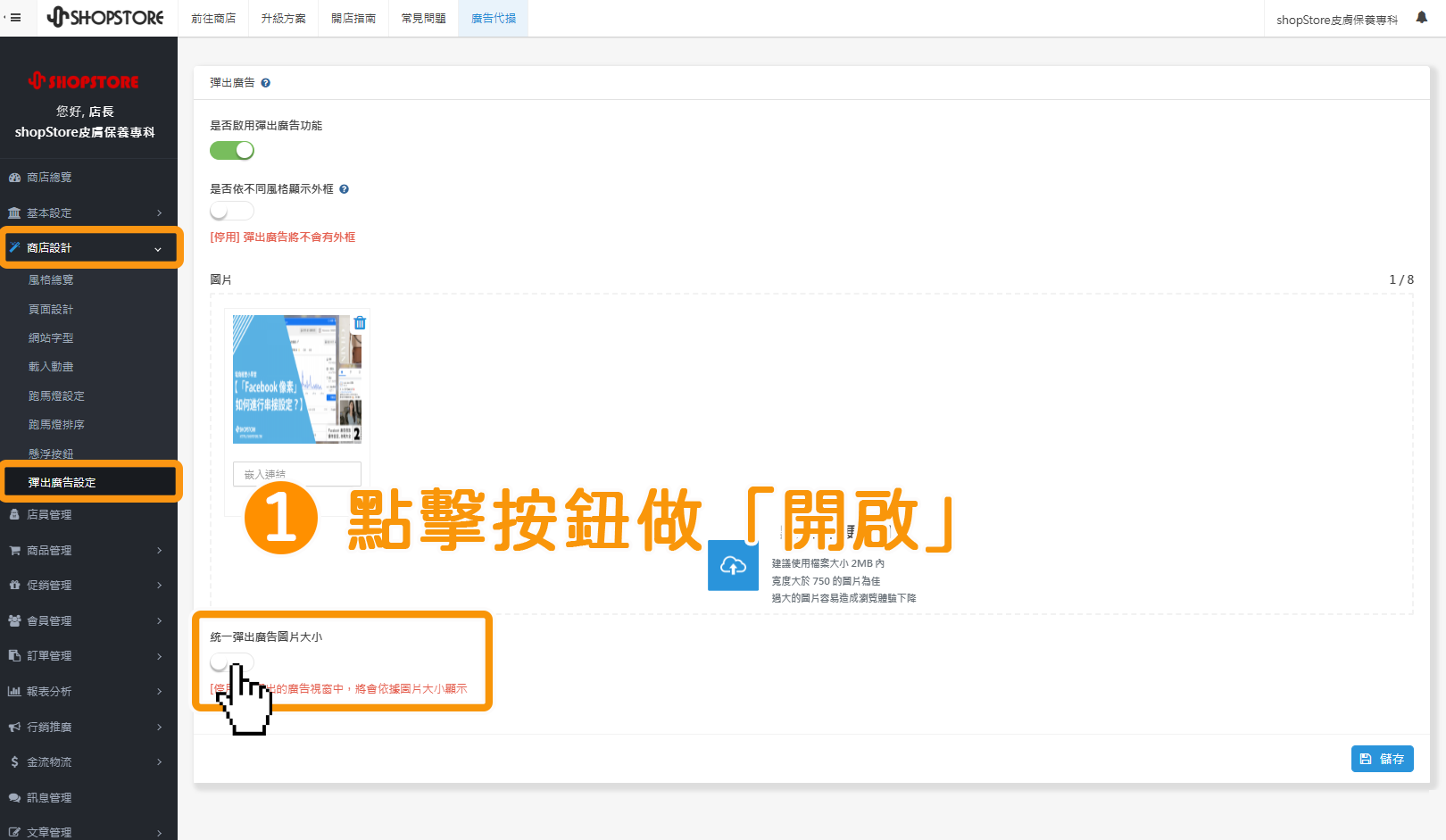
Task: Expand the 文章管理 menu
Action: [88, 832]
